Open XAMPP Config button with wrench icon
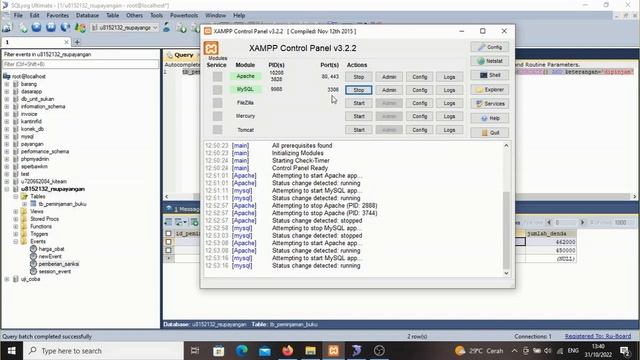640x360 pixels. coord(489,47)
